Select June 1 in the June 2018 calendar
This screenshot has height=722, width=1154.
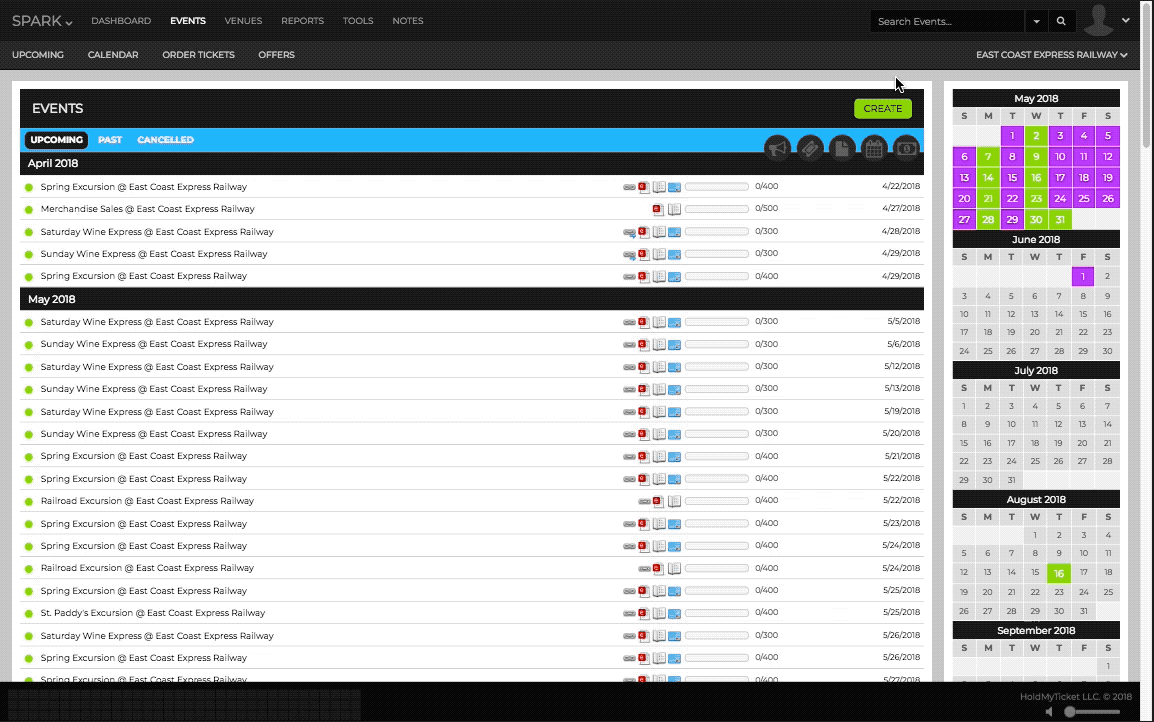tap(1083, 277)
